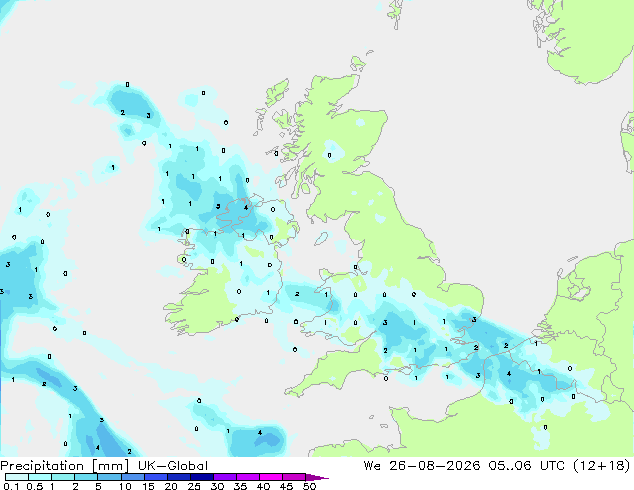Click the 20–25 mm legend swatch
This screenshot has height=490, width=634.
pyautogui.click(x=178, y=477)
